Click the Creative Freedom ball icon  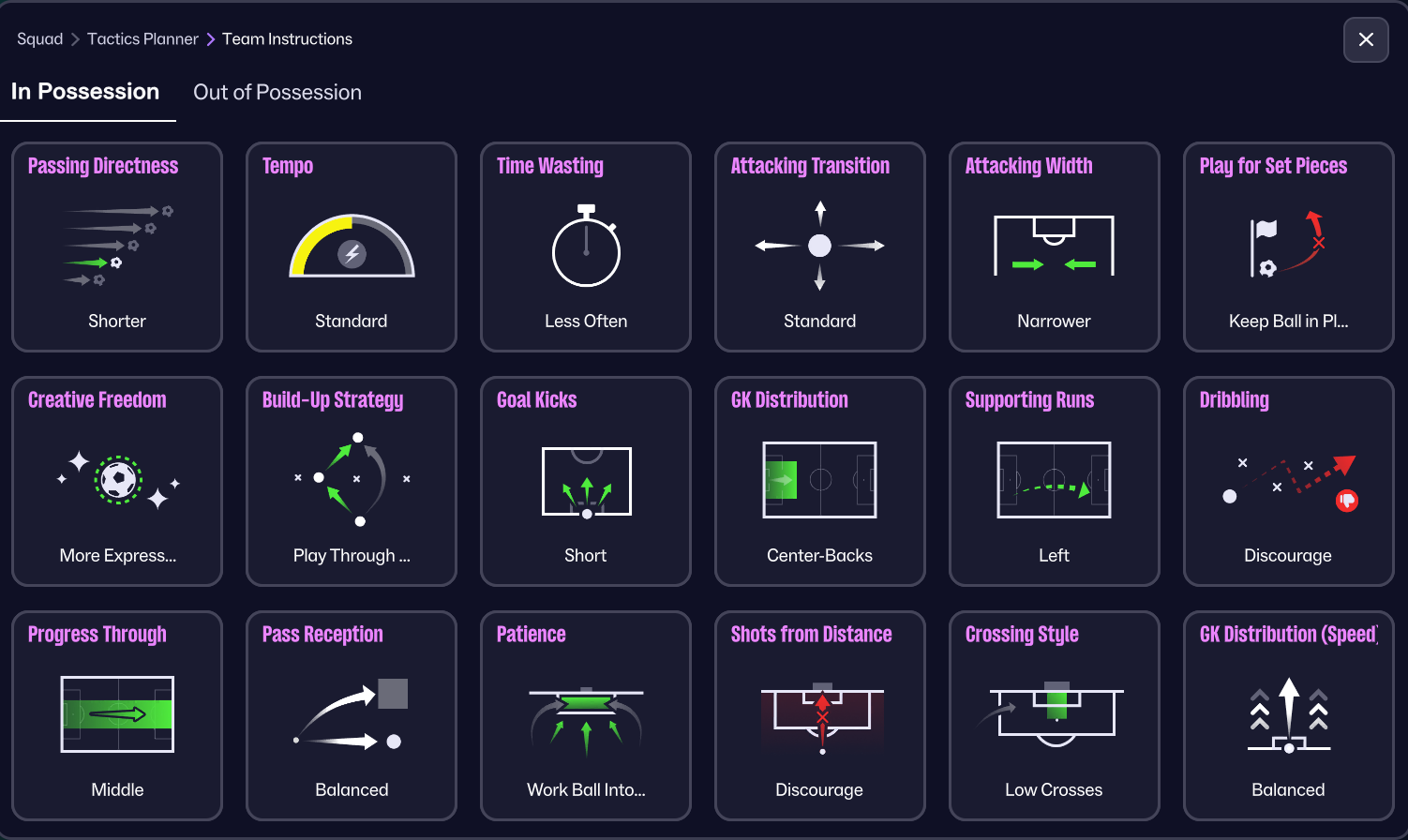pyautogui.click(x=117, y=480)
